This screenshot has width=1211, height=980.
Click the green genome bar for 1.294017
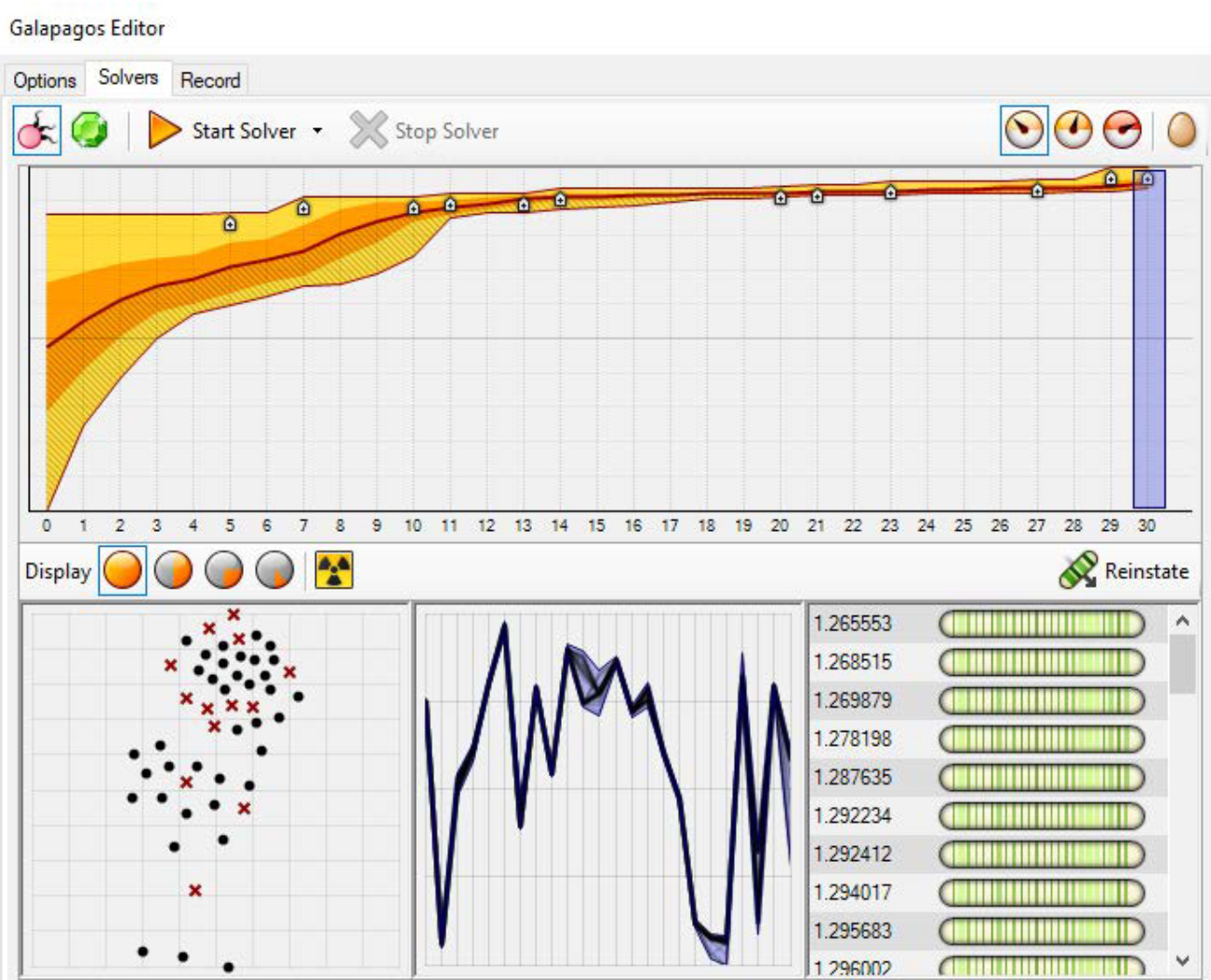1042,893
